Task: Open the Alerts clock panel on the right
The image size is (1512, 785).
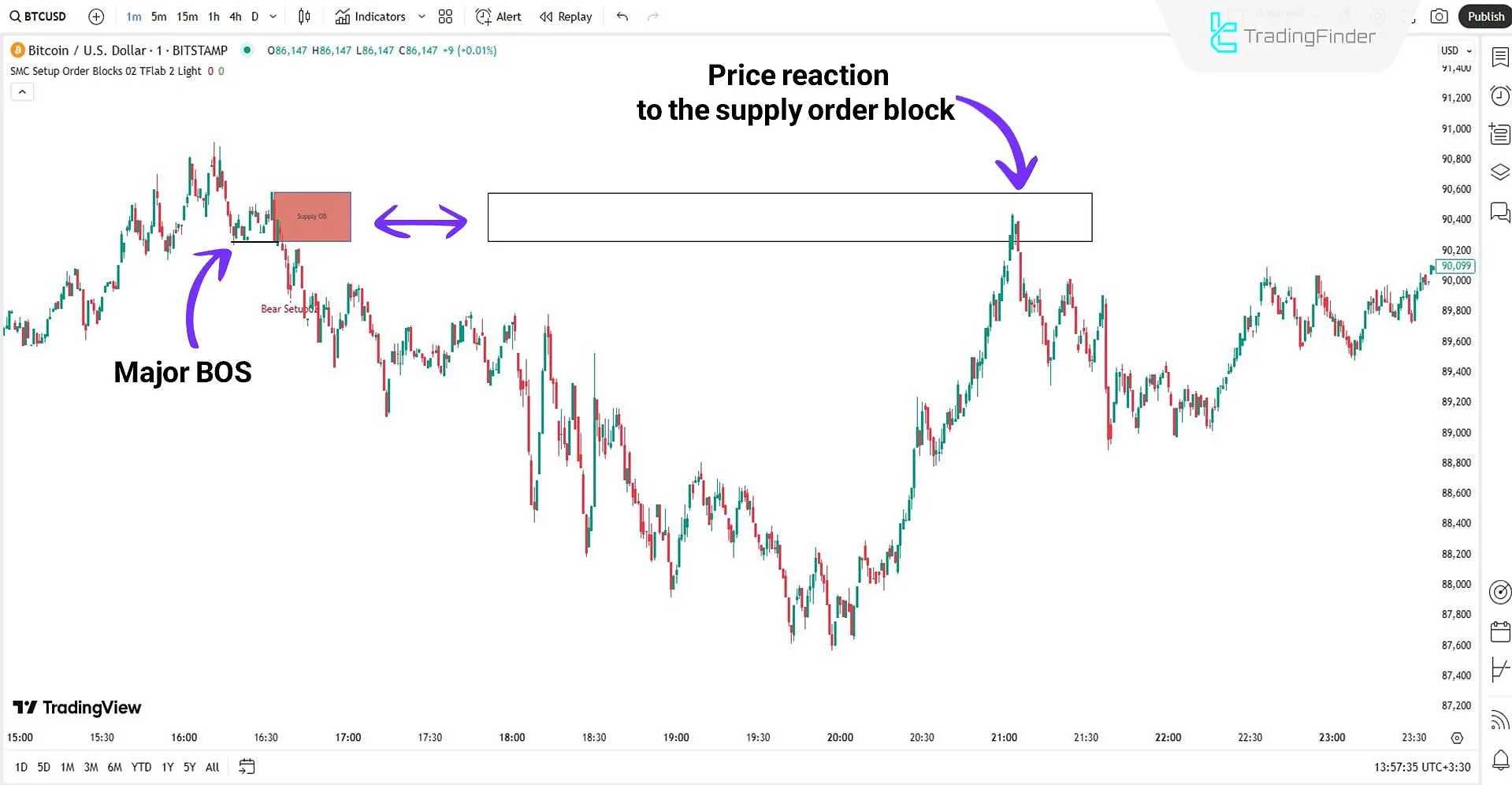Action: tap(1499, 95)
